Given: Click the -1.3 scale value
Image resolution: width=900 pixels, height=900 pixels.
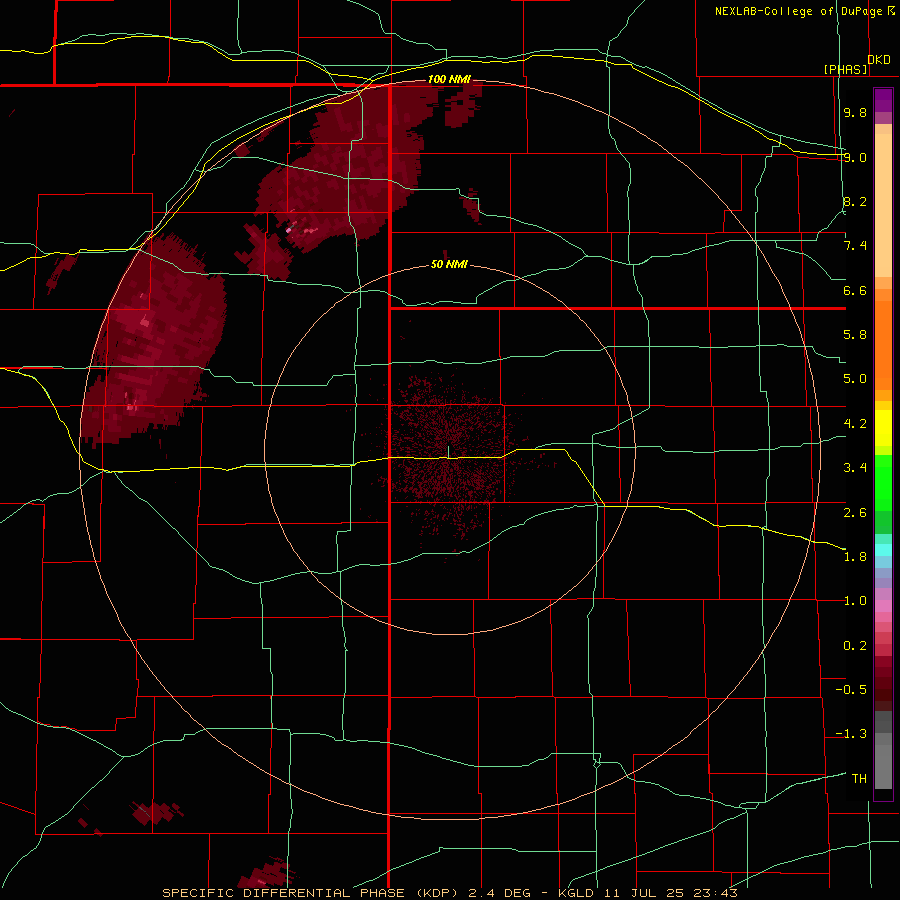Looking at the screenshot, I should 851,734.
